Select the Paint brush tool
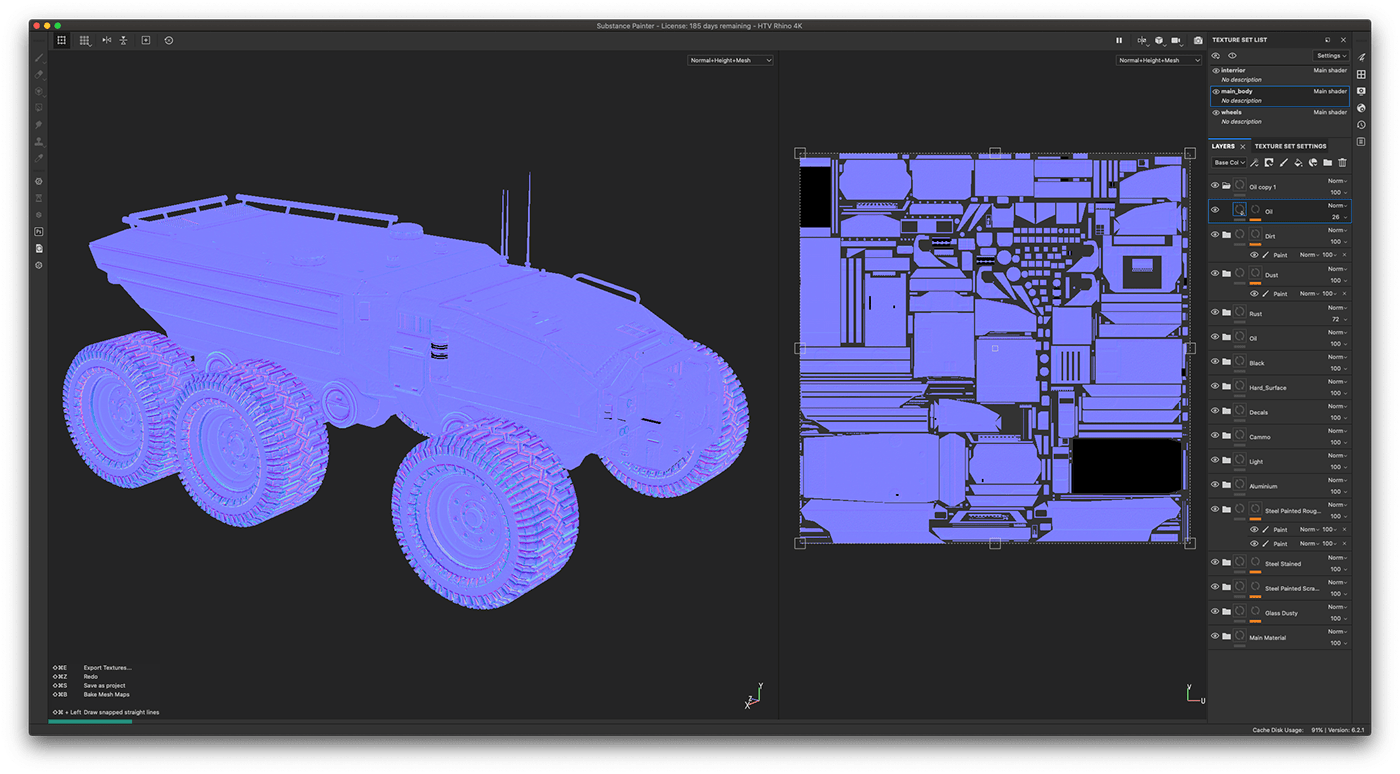The height and width of the screenshot is (774, 1400). click(x=40, y=57)
